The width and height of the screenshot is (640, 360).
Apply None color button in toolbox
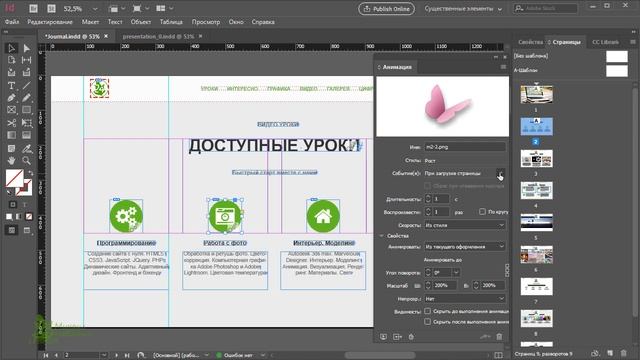(29, 217)
